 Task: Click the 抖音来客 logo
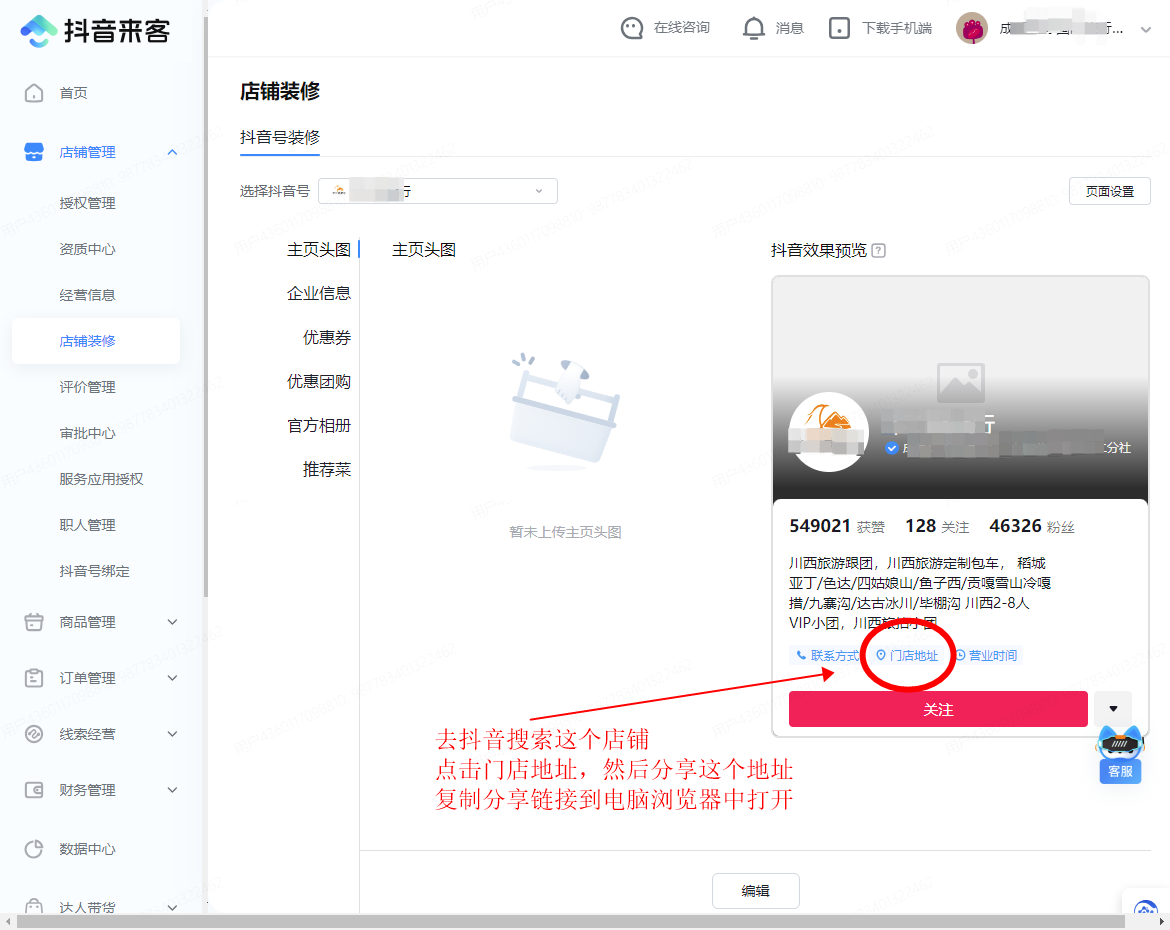(95, 30)
